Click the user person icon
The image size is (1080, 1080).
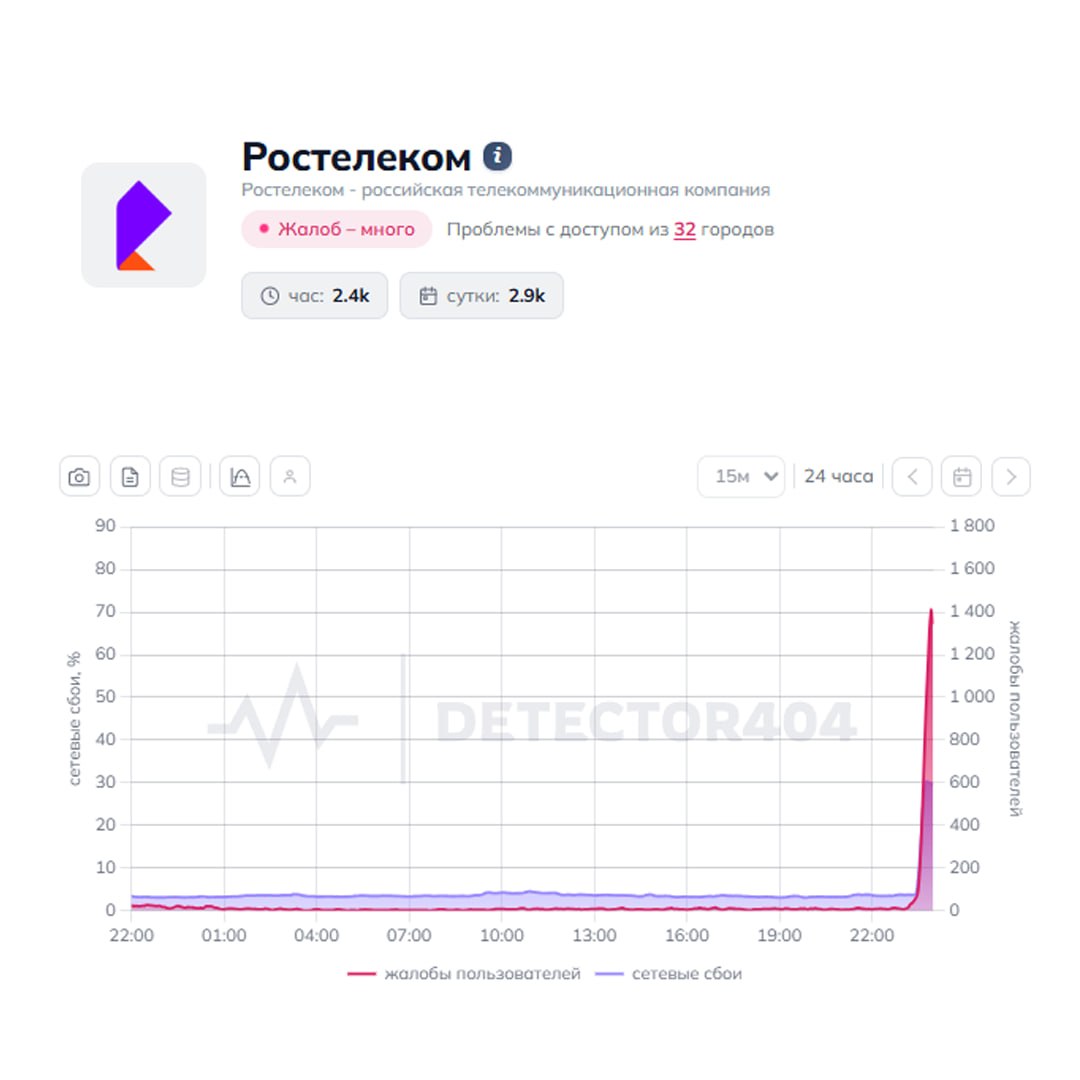290,477
